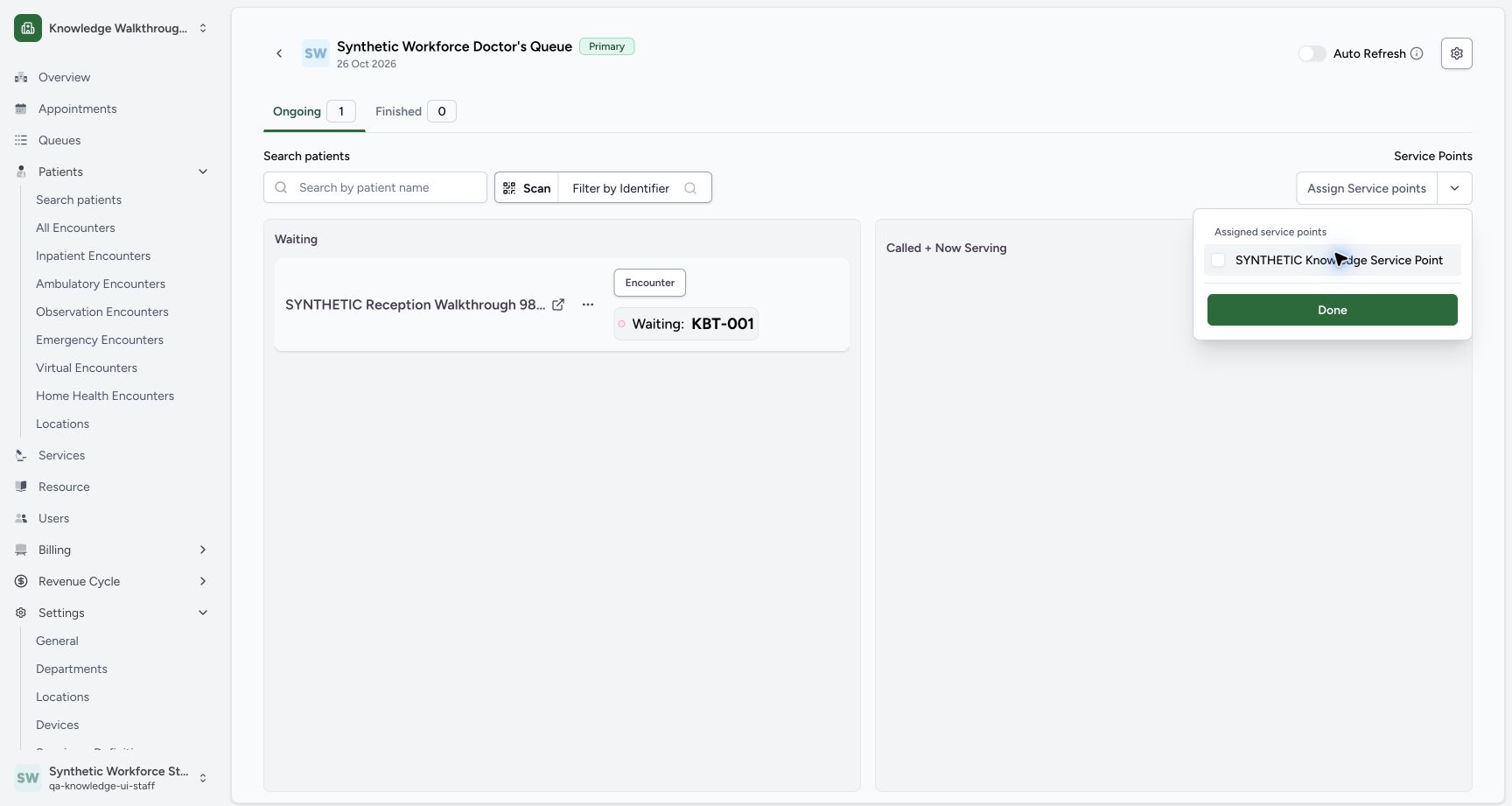Expand the Billing submenu chevron
Viewport: 1512px width, 806px height.
(x=203, y=550)
